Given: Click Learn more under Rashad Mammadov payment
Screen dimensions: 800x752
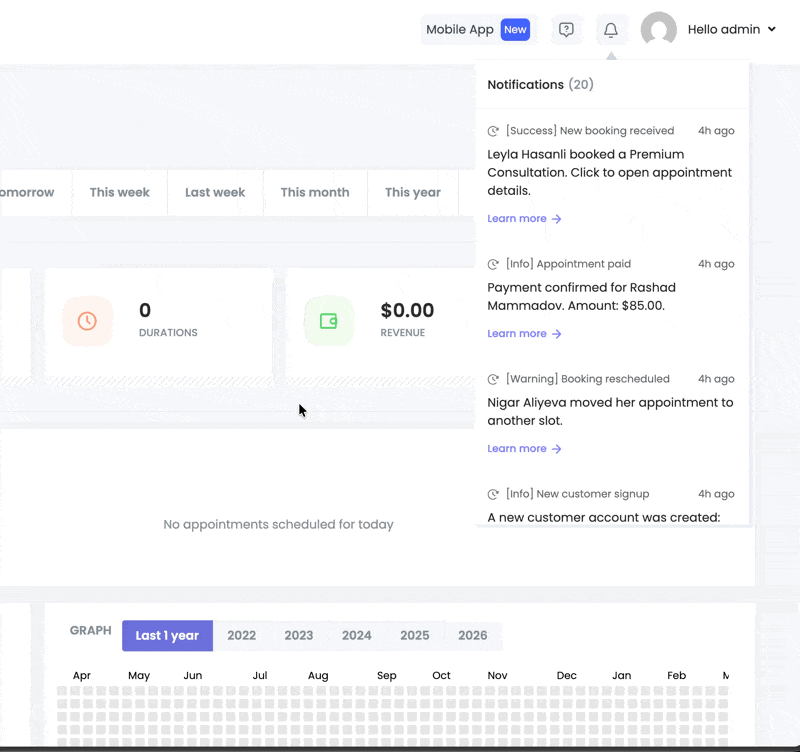Looking at the screenshot, I should tap(524, 334).
